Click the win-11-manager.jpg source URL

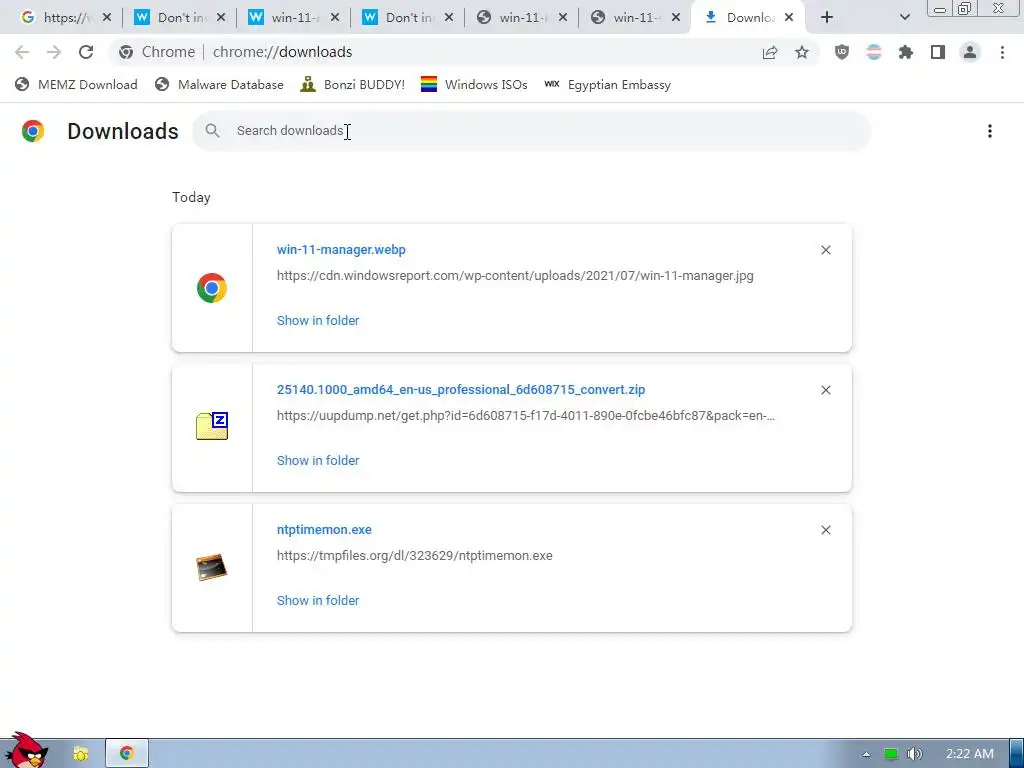(x=515, y=276)
